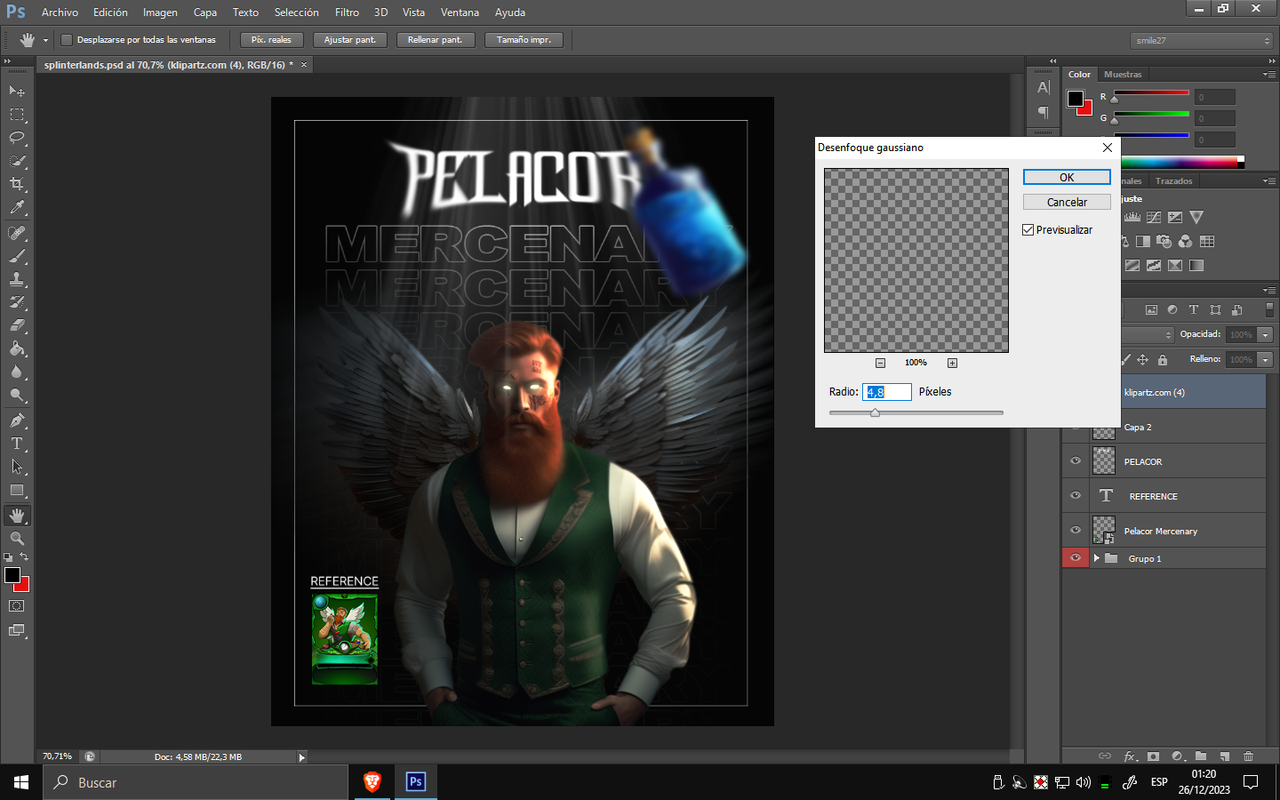Delete layer trash icon
This screenshot has width=1280, height=800.
1249,757
